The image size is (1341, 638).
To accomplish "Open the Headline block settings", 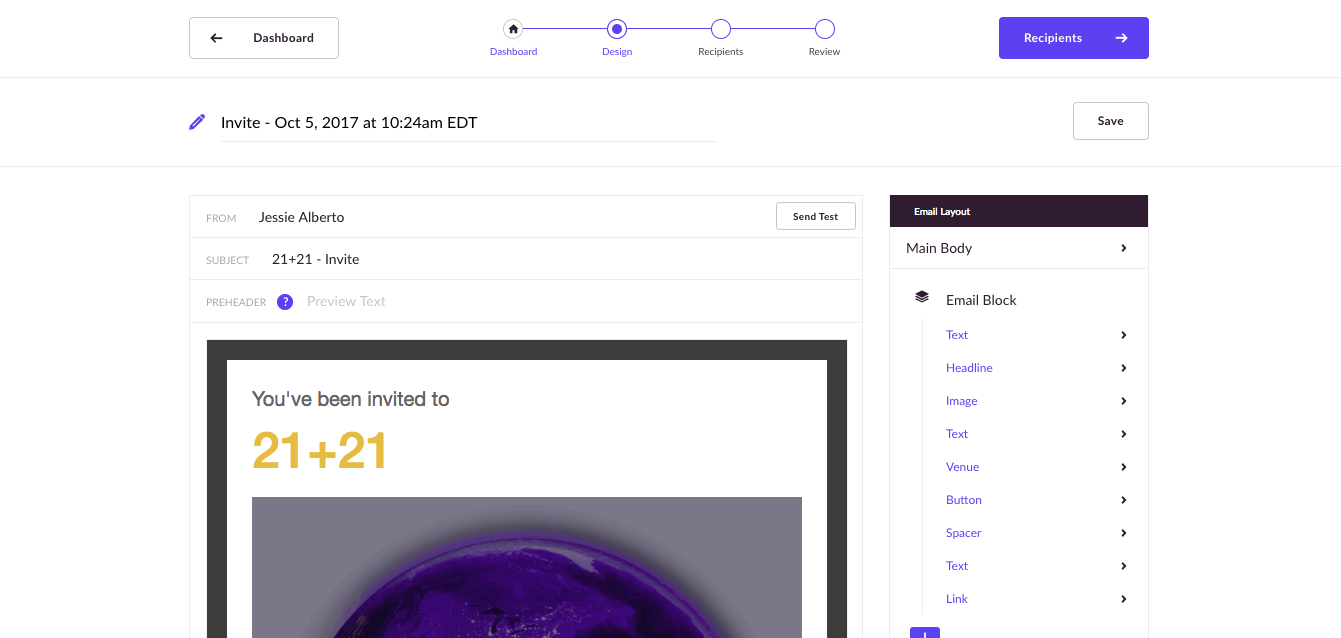I will click(1036, 368).
